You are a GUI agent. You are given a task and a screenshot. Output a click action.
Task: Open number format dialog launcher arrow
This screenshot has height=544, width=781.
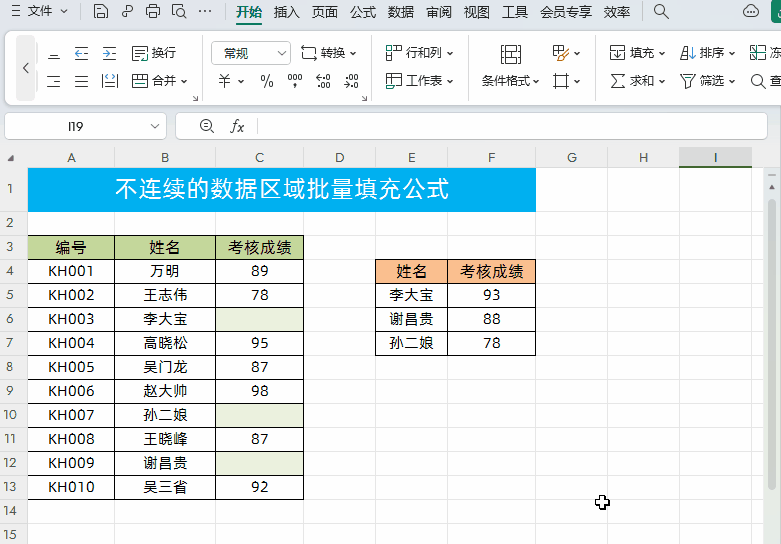[x=364, y=98]
